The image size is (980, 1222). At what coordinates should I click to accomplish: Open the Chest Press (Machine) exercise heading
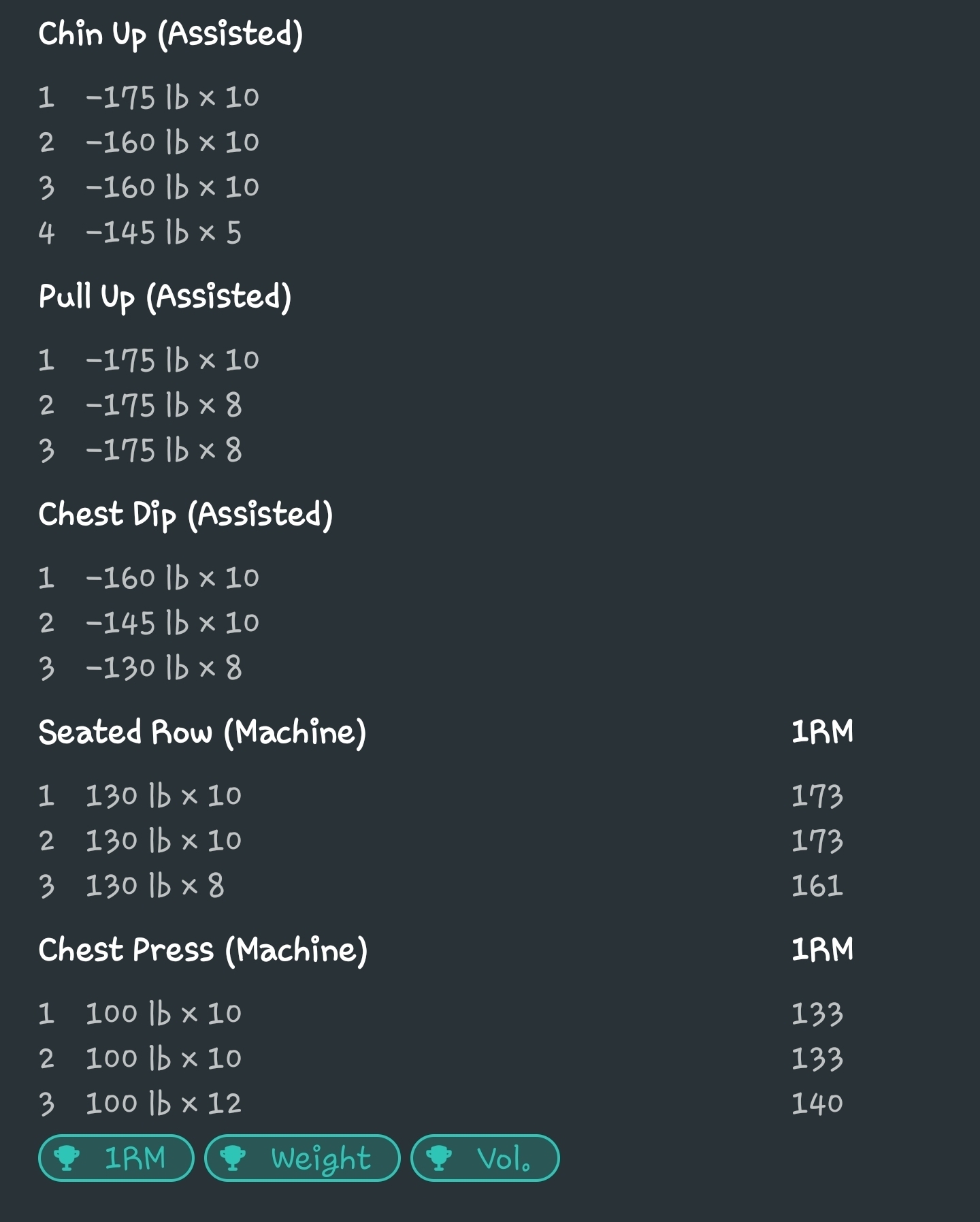203,950
